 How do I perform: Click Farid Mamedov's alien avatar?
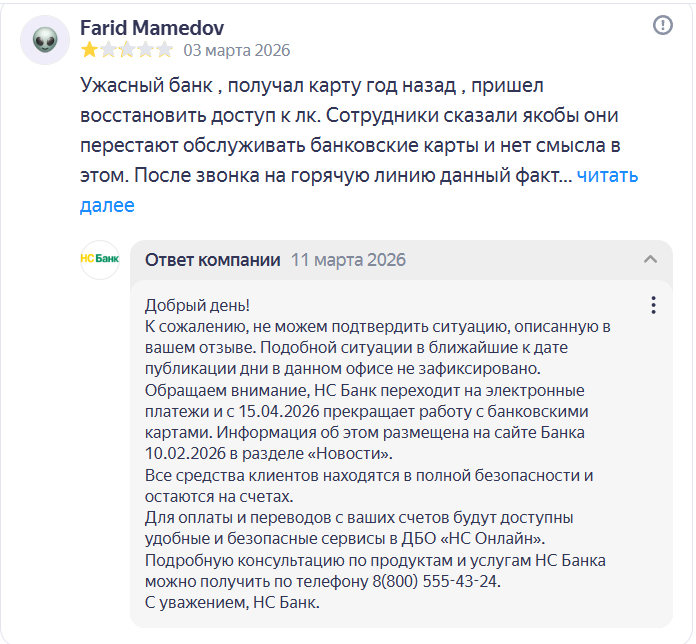click(45, 41)
